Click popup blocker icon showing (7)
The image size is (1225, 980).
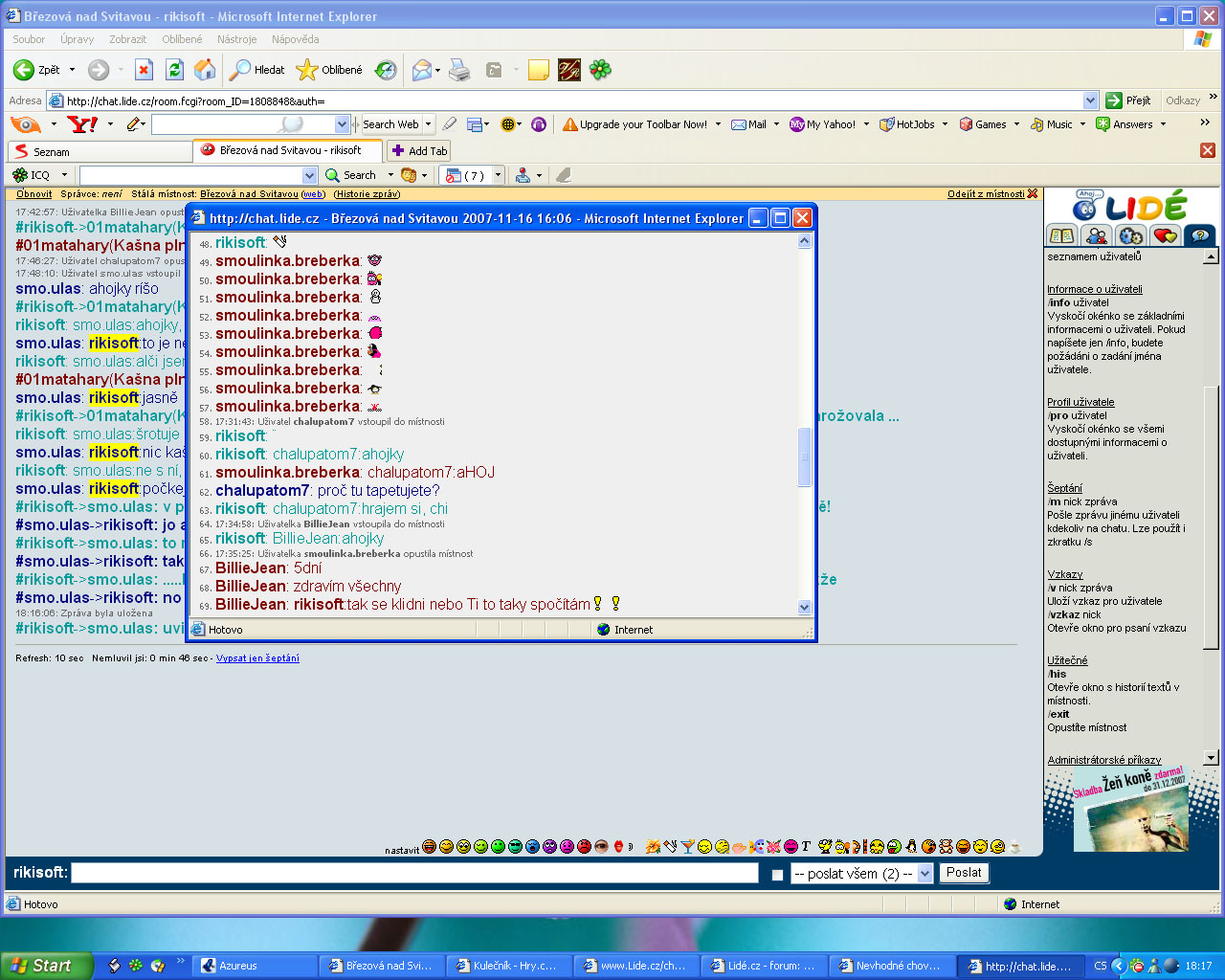click(465, 175)
